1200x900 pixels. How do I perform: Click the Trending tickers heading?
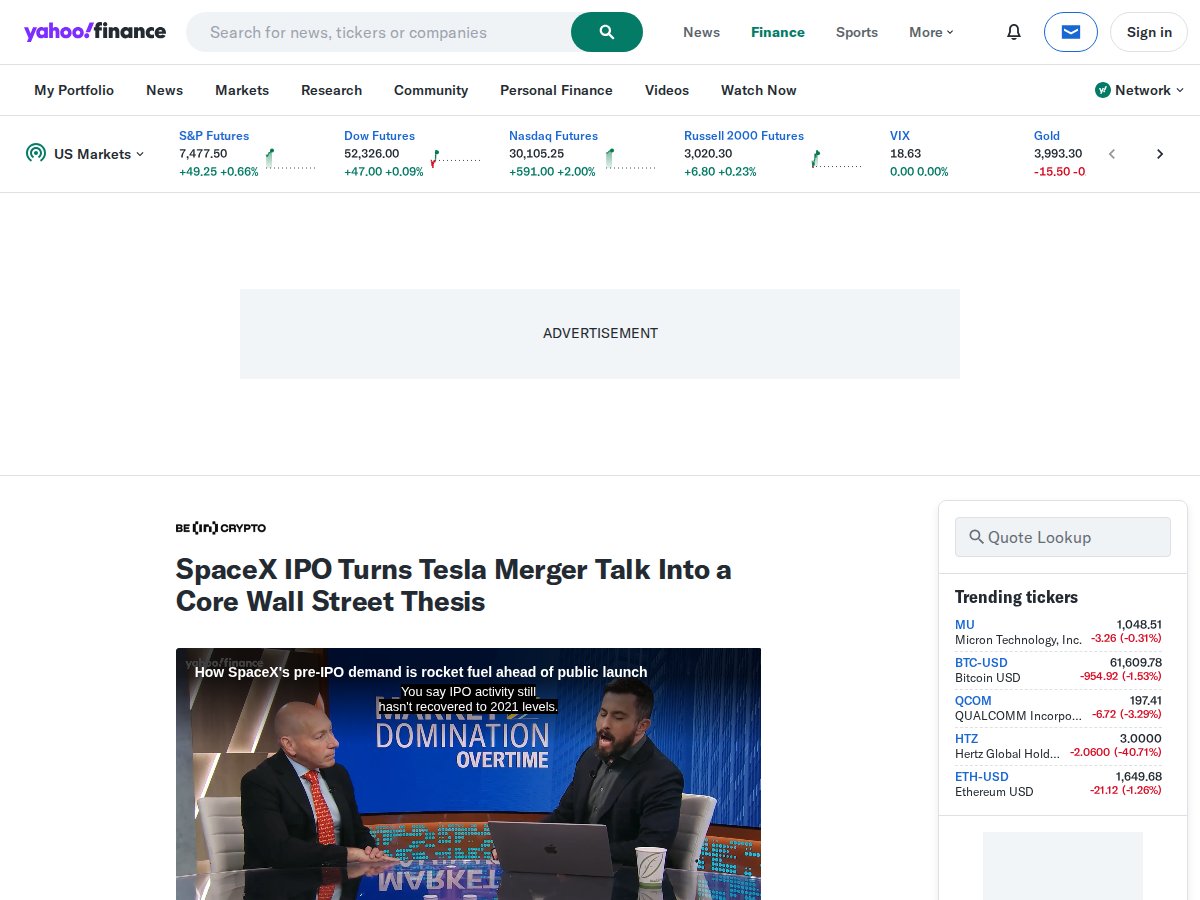point(1016,597)
